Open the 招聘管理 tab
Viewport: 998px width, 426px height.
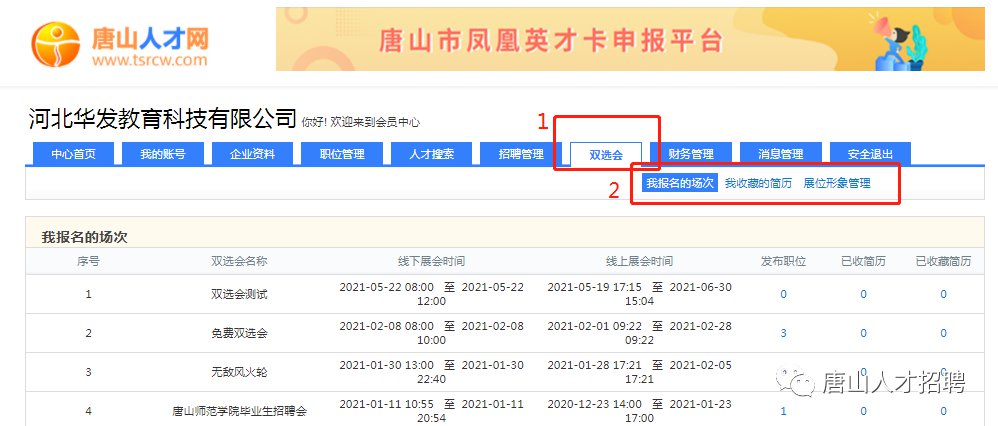tap(521, 154)
